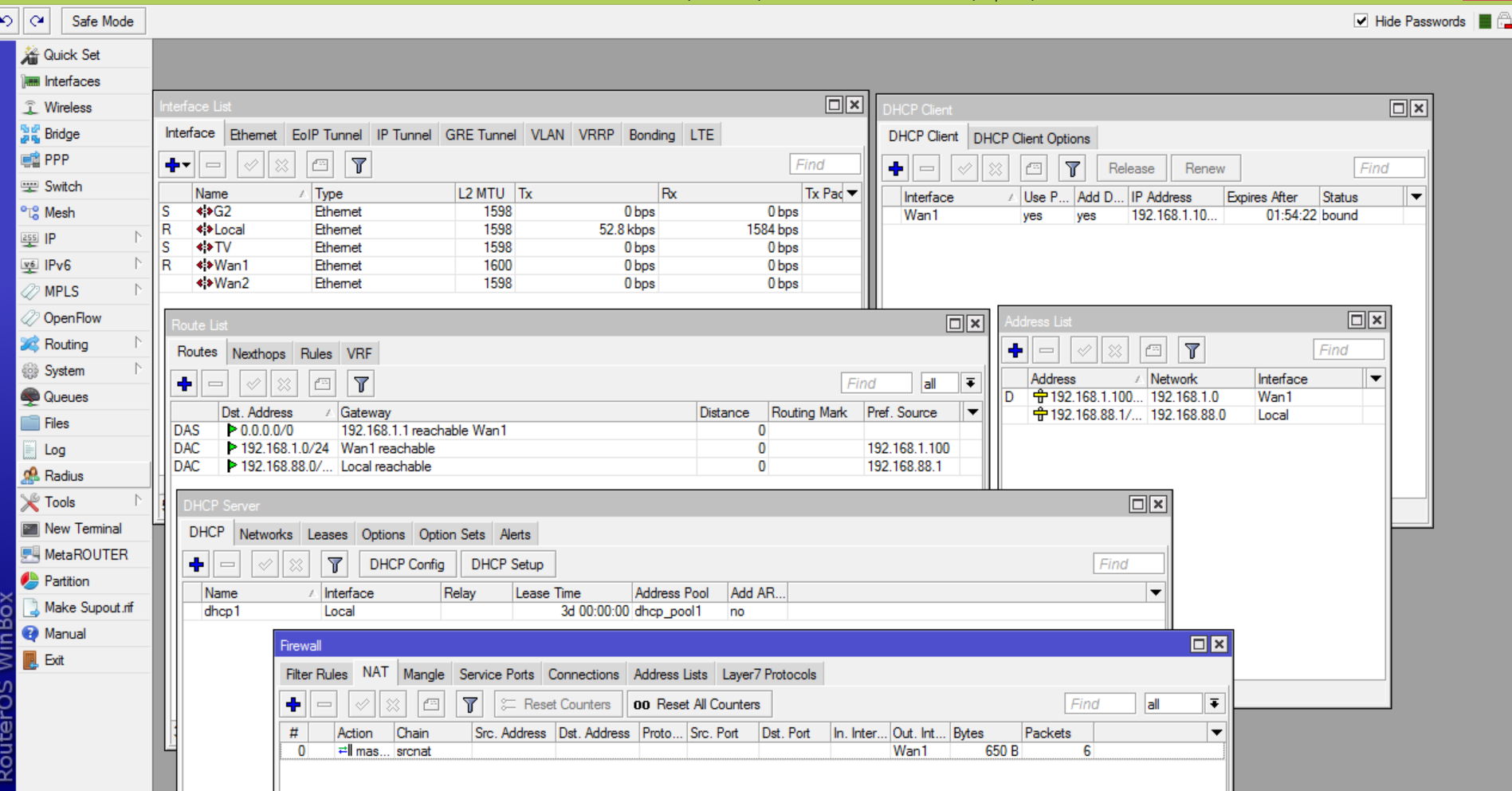Expand the IP submenu in the sidebar
1512x791 pixels.
tap(50, 239)
